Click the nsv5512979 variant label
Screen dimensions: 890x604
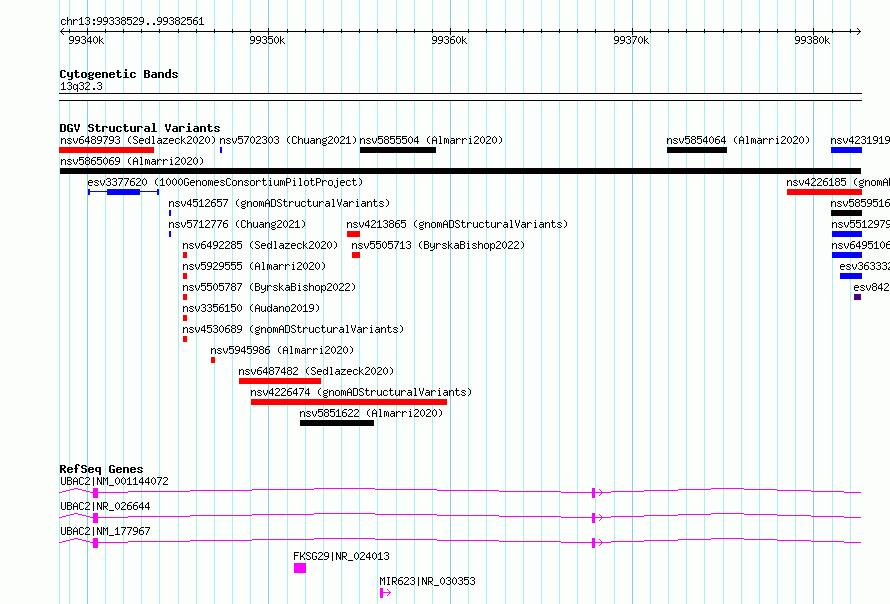click(x=860, y=224)
